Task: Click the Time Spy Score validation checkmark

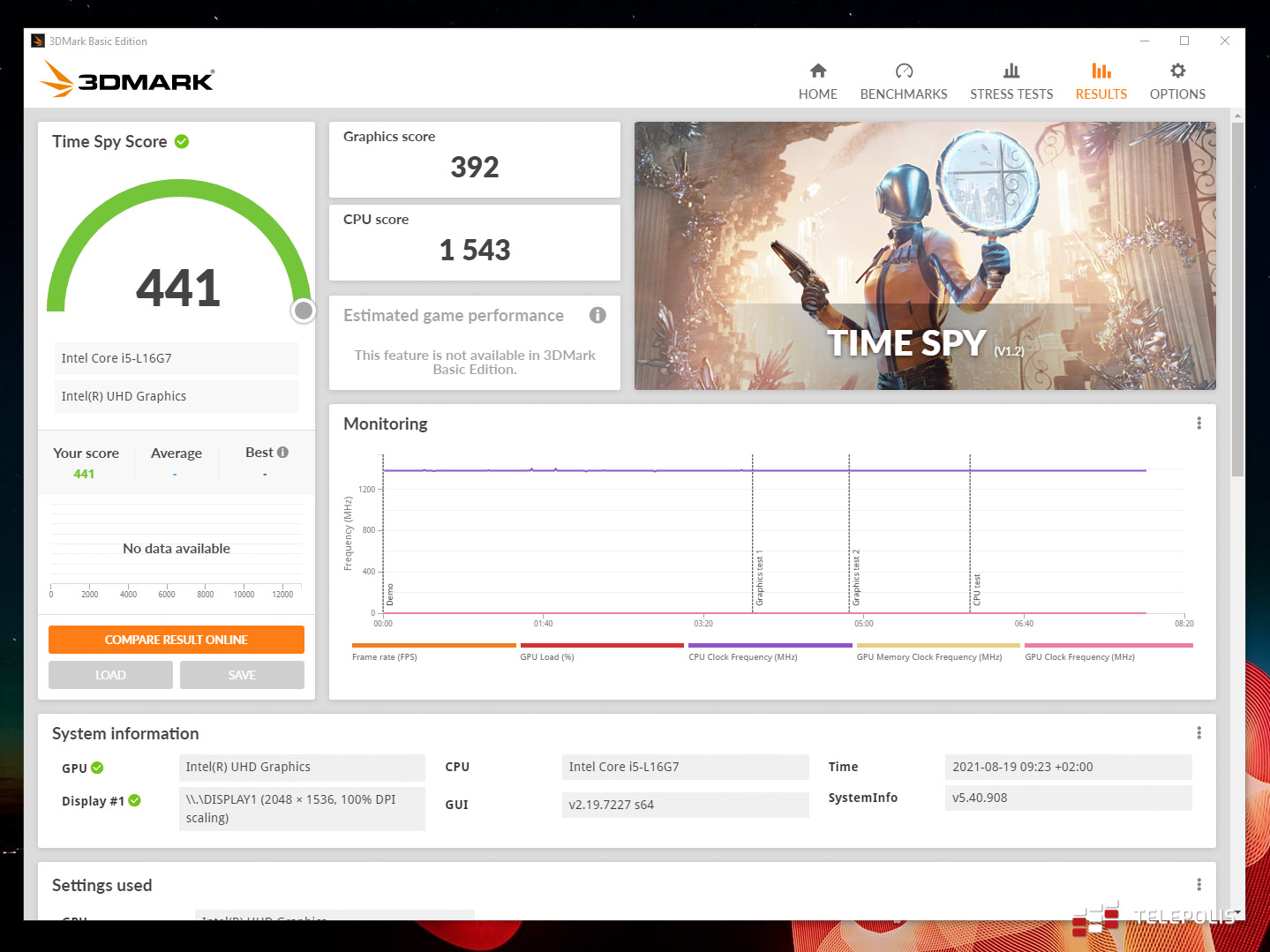Action: pyautogui.click(x=182, y=141)
